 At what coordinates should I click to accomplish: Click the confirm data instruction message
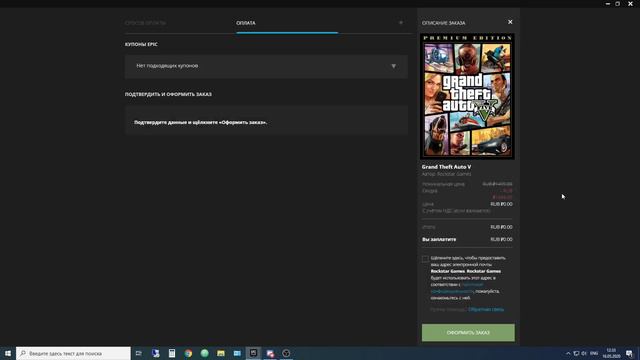point(200,122)
